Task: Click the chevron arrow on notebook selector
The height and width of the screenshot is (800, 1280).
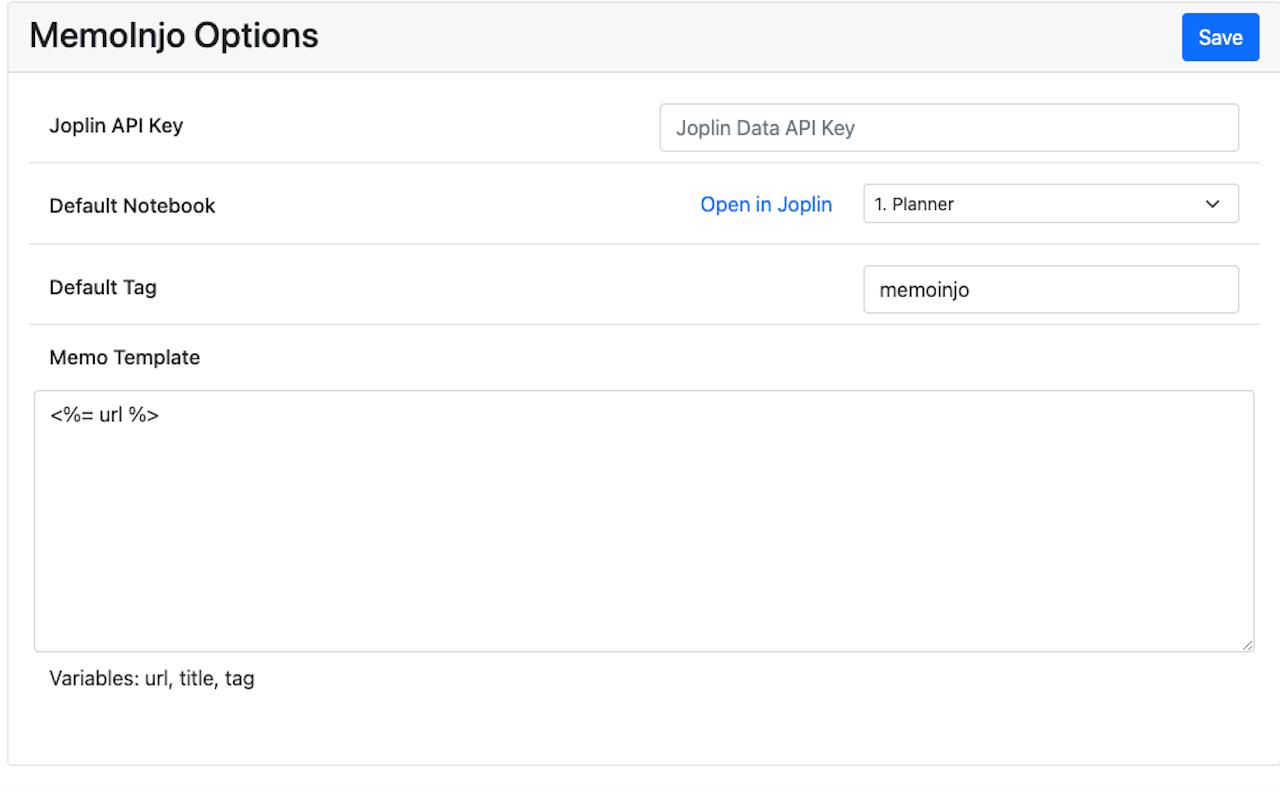Action: [1212, 204]
